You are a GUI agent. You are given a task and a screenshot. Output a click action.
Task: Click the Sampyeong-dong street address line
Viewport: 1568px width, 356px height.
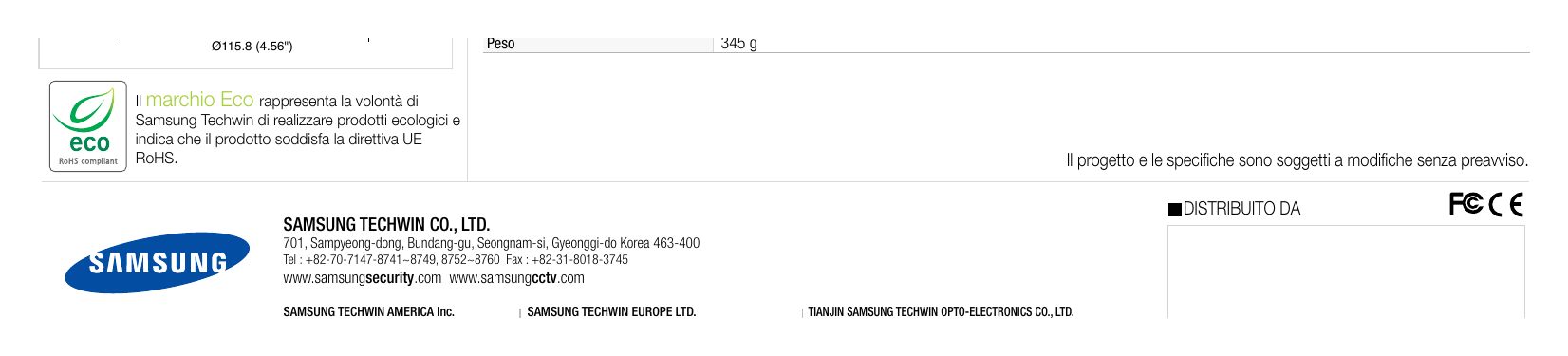pos(492,243)
